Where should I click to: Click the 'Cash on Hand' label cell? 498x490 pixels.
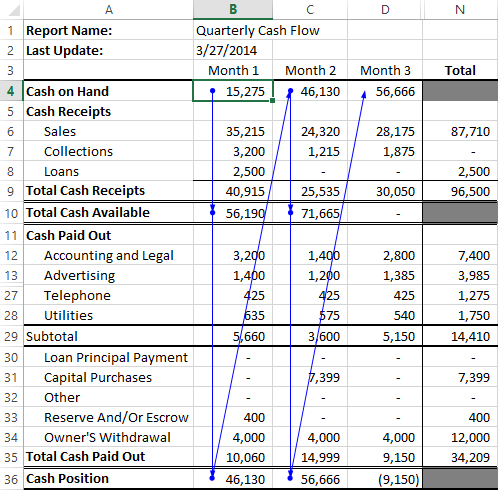(x=108, y=91)
